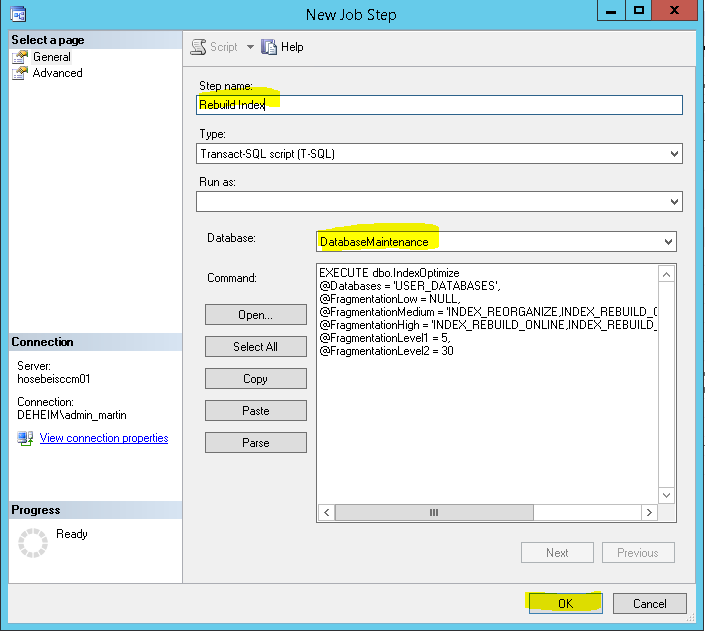Click into the Step name field
Image resolution: width=705 pixels, height=631 pixels.
click(439, 105)
